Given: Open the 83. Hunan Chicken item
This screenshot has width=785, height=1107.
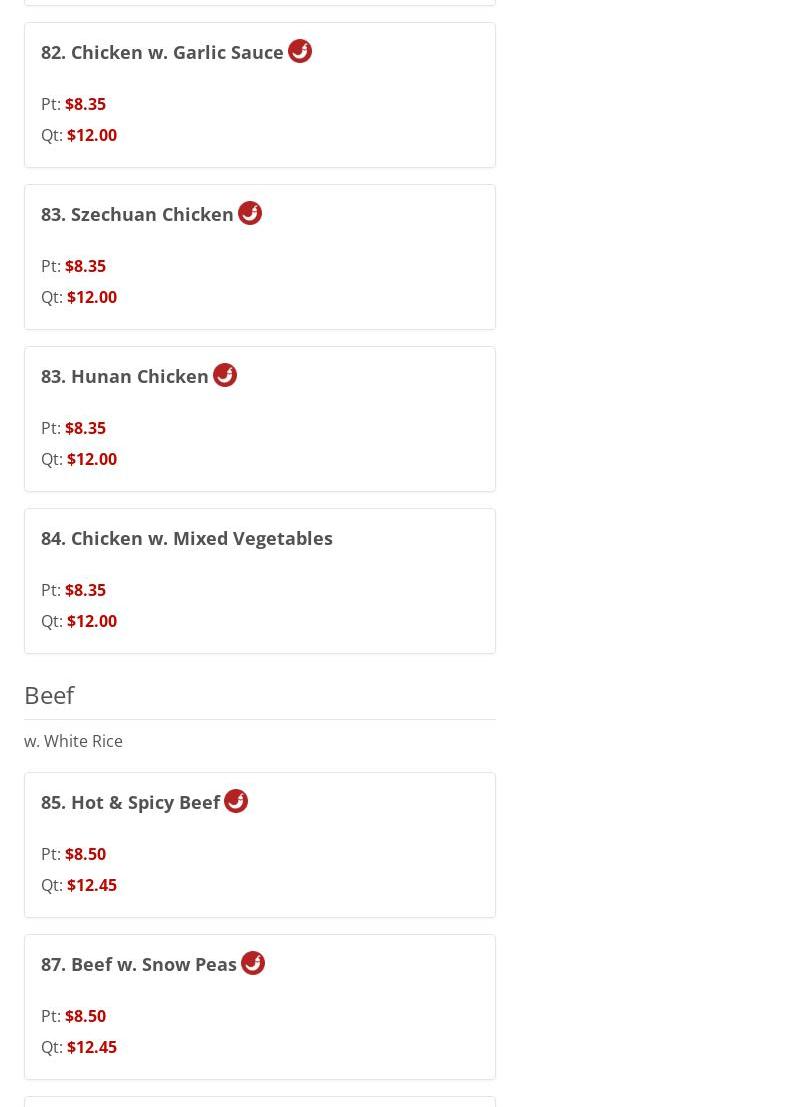Looking at the screenshot, I should pyautogui.click(x=125, y=376).
